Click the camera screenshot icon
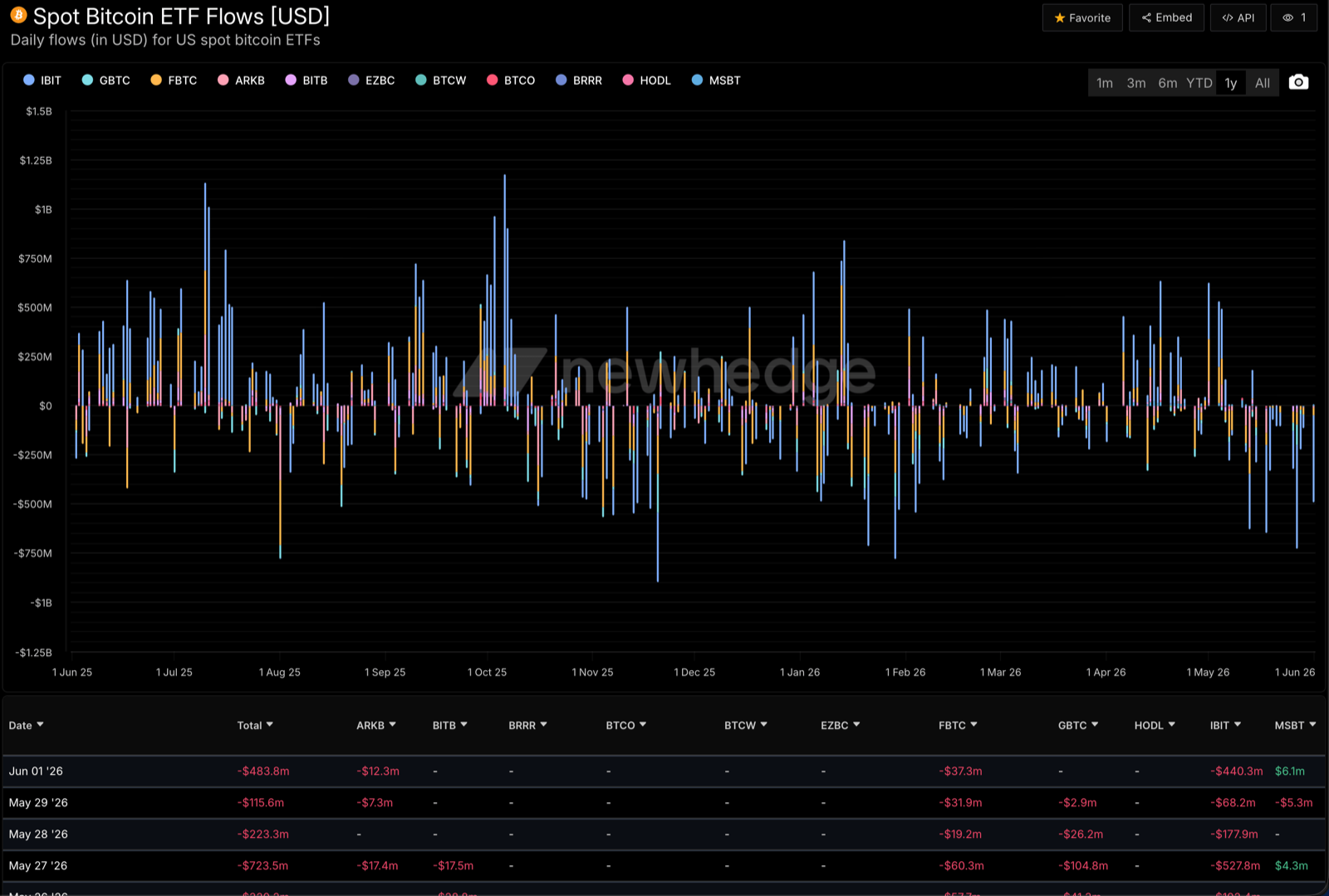 point(1298,82)
